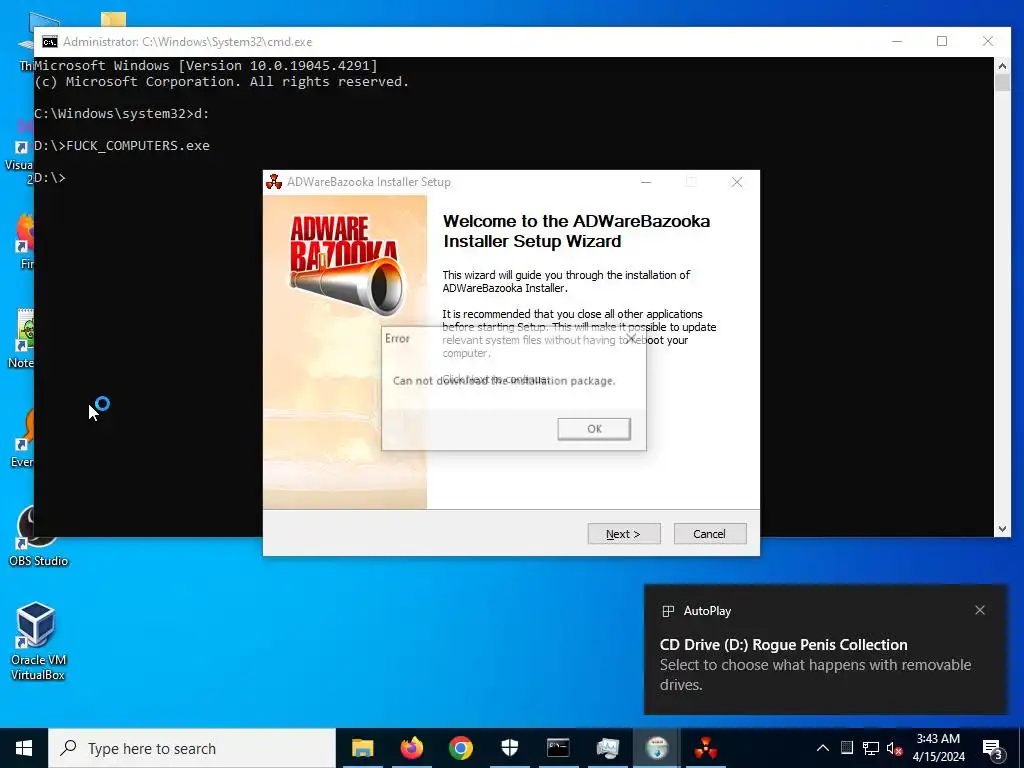Click the cmd window scrollbar up arrow
Screen dimensions: 1024x768
click(1002, 65)
